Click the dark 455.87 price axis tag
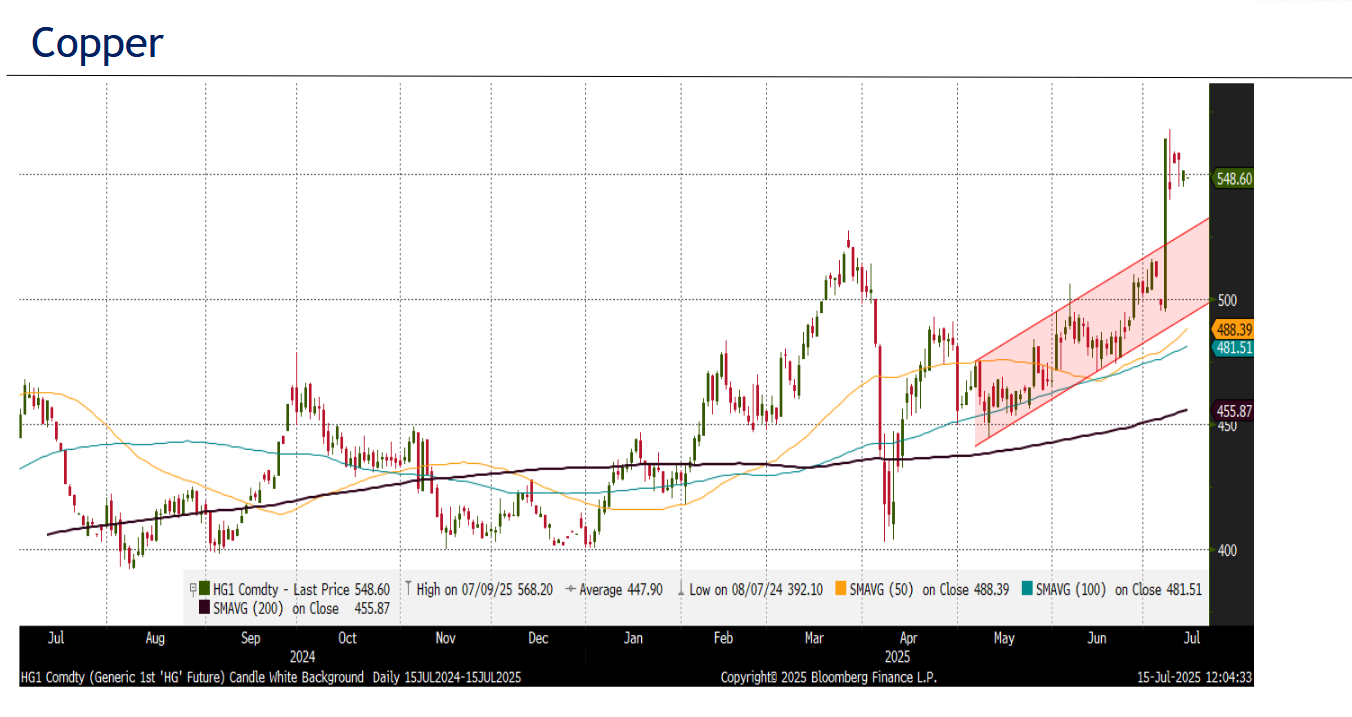This screenshot has height=717, width=1352. click(1233, 411)
